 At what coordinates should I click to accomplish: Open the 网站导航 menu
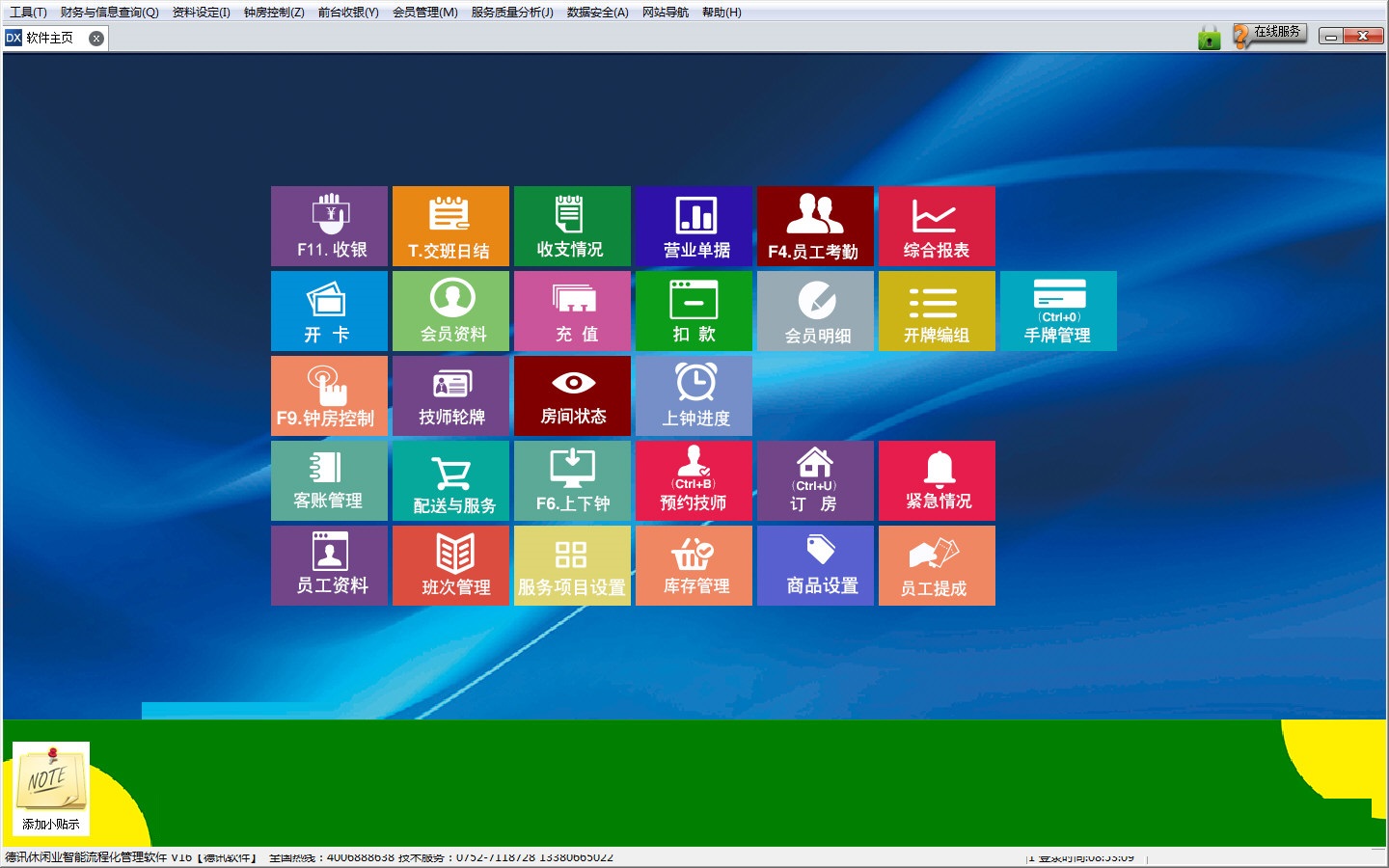pos(666,12)
